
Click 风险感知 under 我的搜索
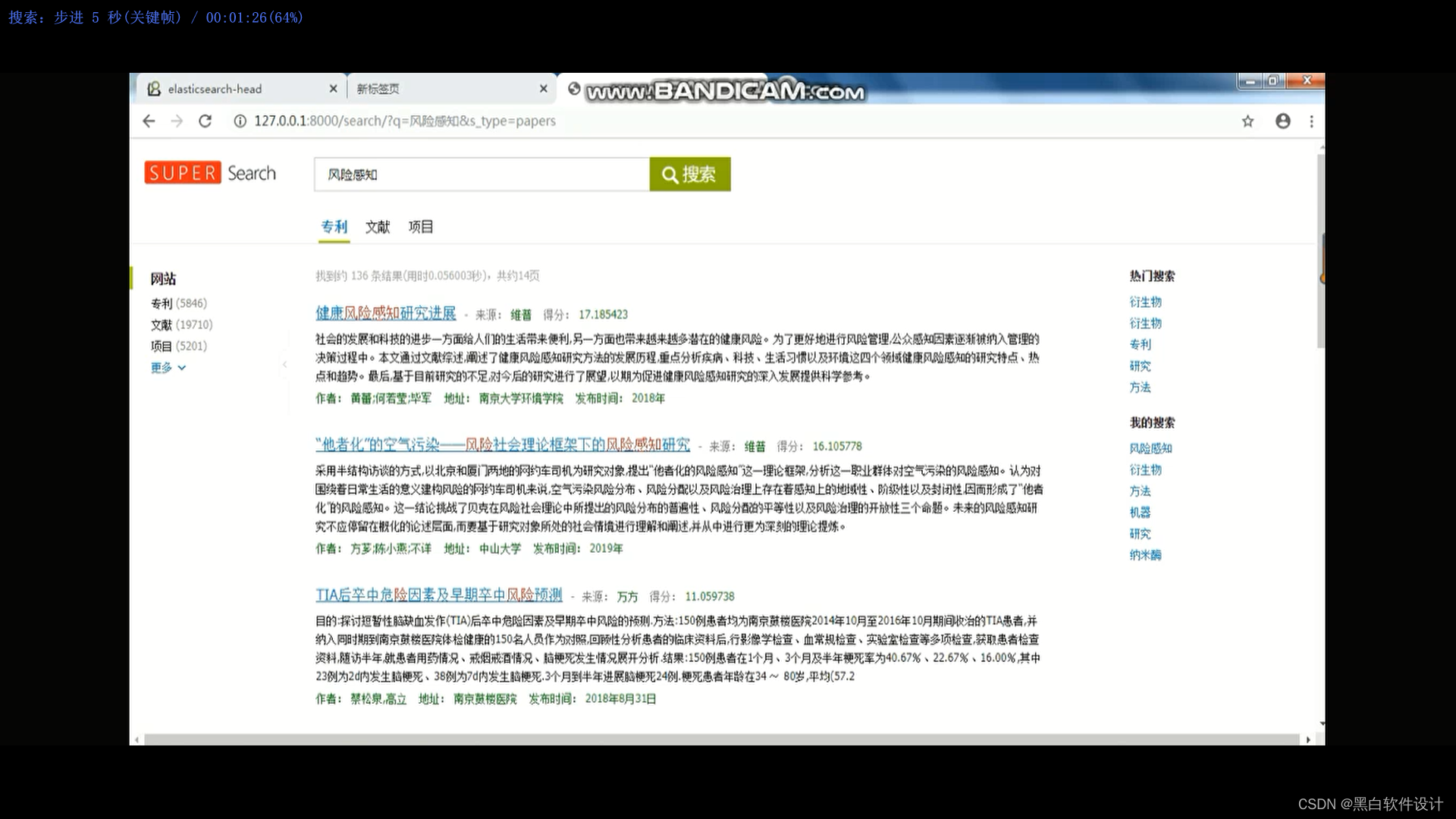(x=1150, y=448)
